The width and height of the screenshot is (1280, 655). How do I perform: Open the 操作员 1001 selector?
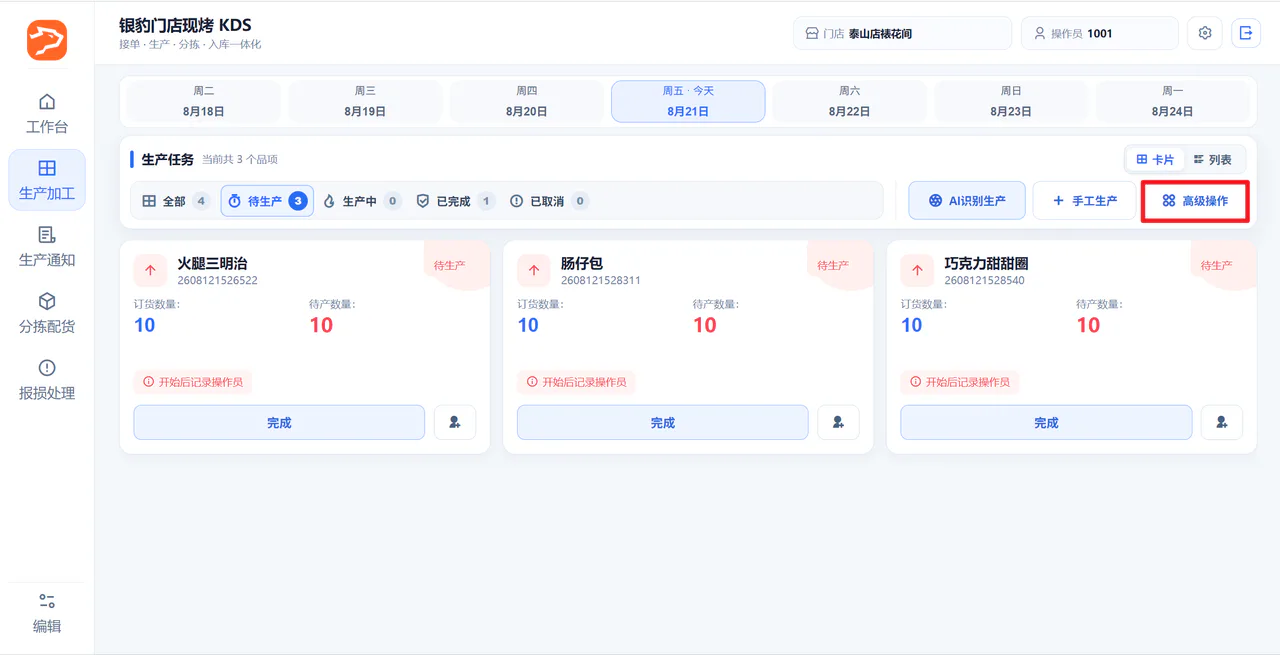[x=1100, y=33]
